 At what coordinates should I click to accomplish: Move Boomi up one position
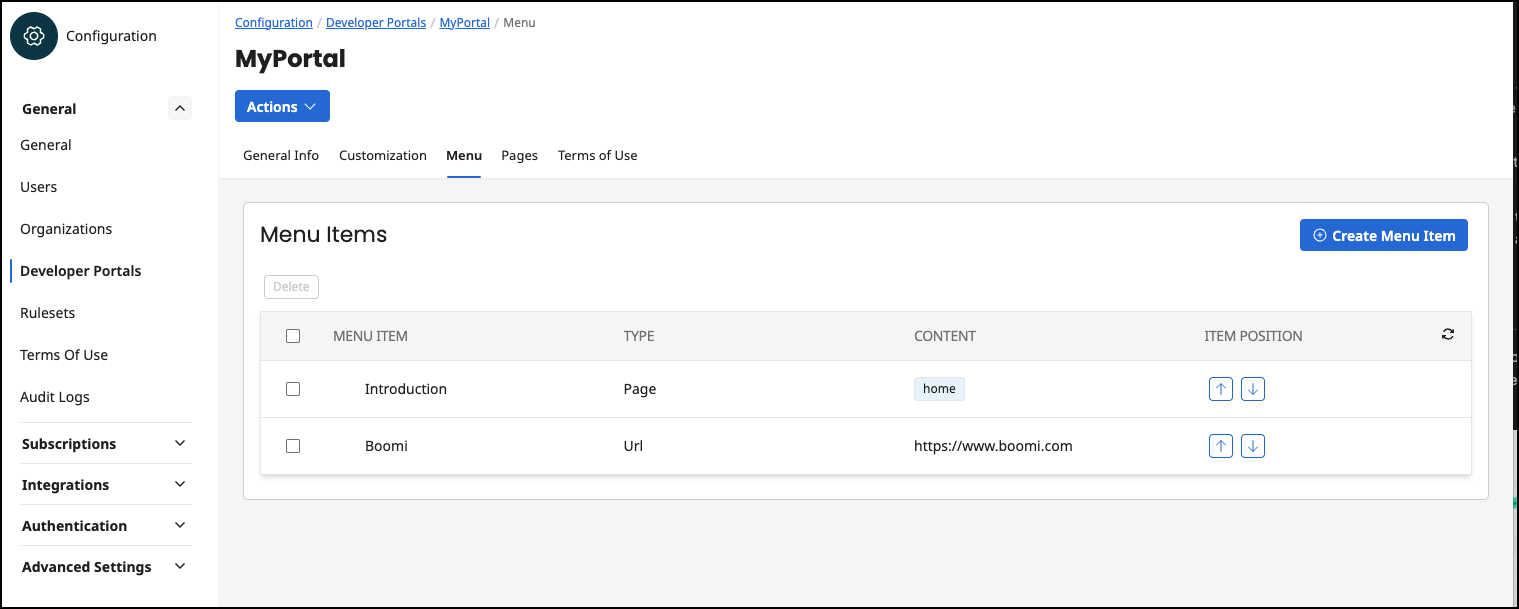[1220, 445]
